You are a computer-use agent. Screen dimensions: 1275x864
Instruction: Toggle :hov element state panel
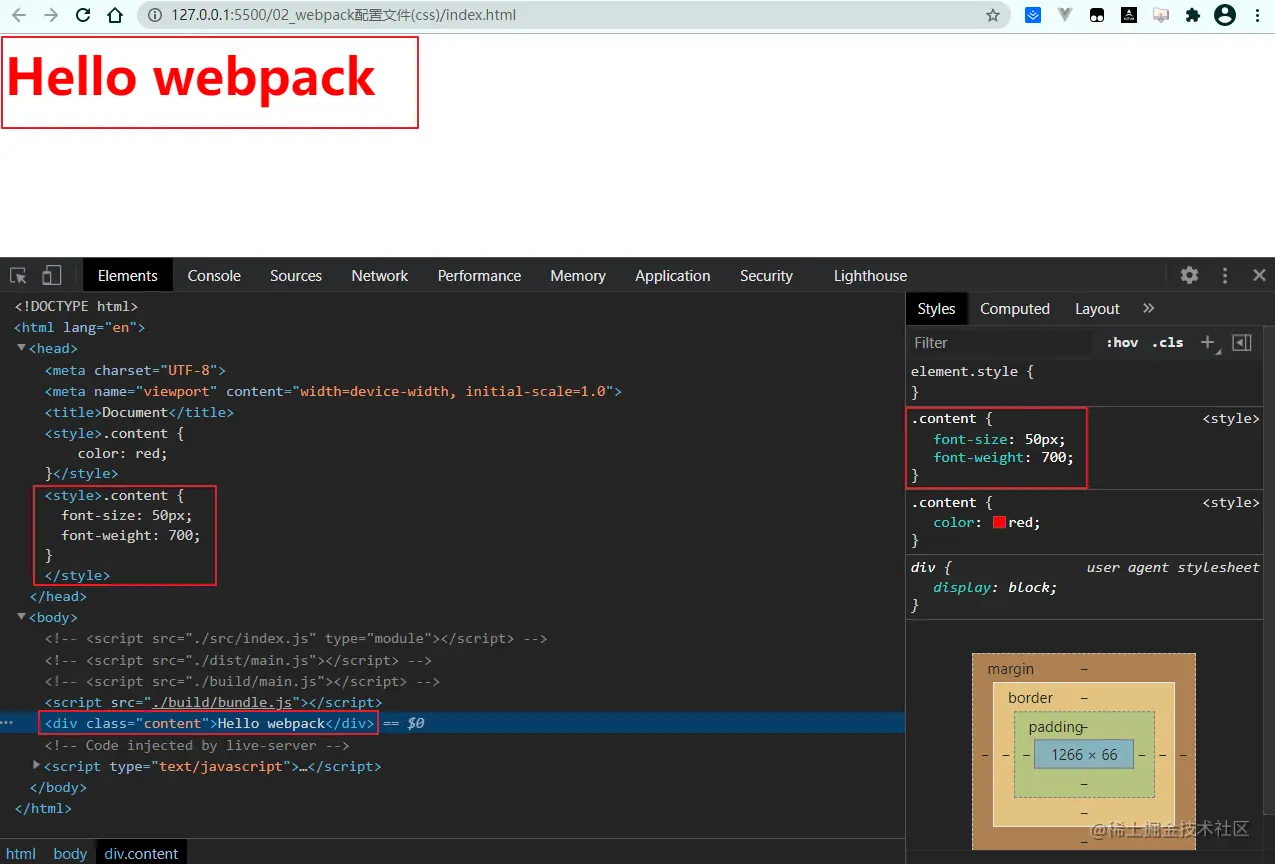[1122, 342]
